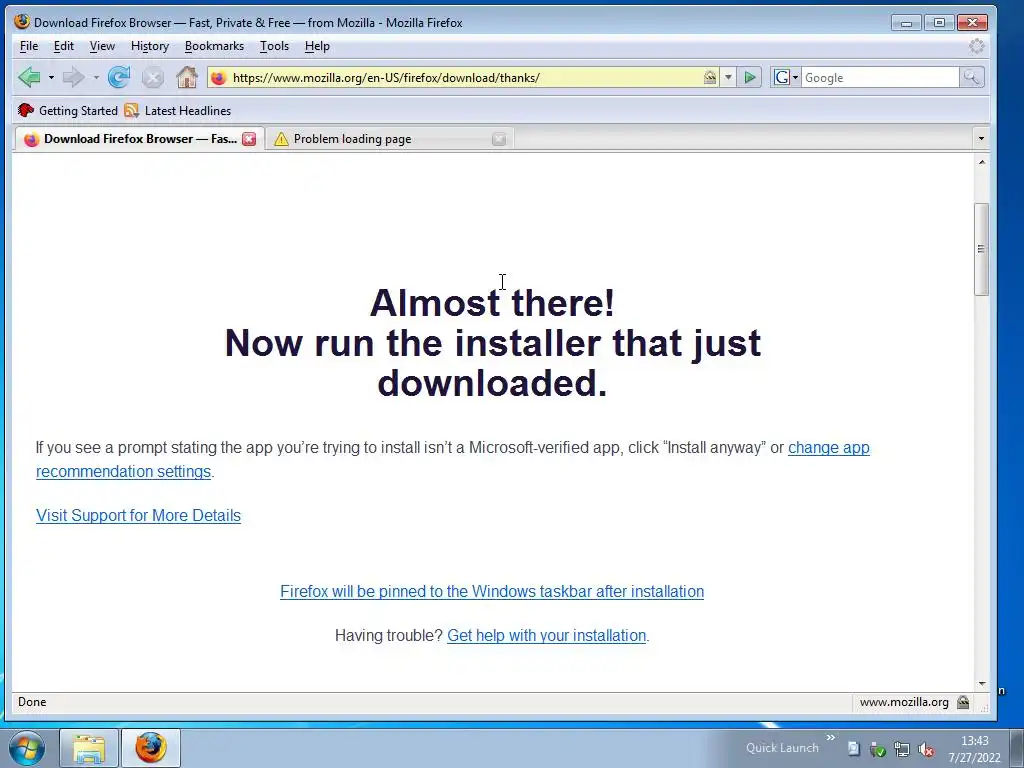Screen dimensions: 1024x768
Task: Open the View menu
Action: click(102, 46)
